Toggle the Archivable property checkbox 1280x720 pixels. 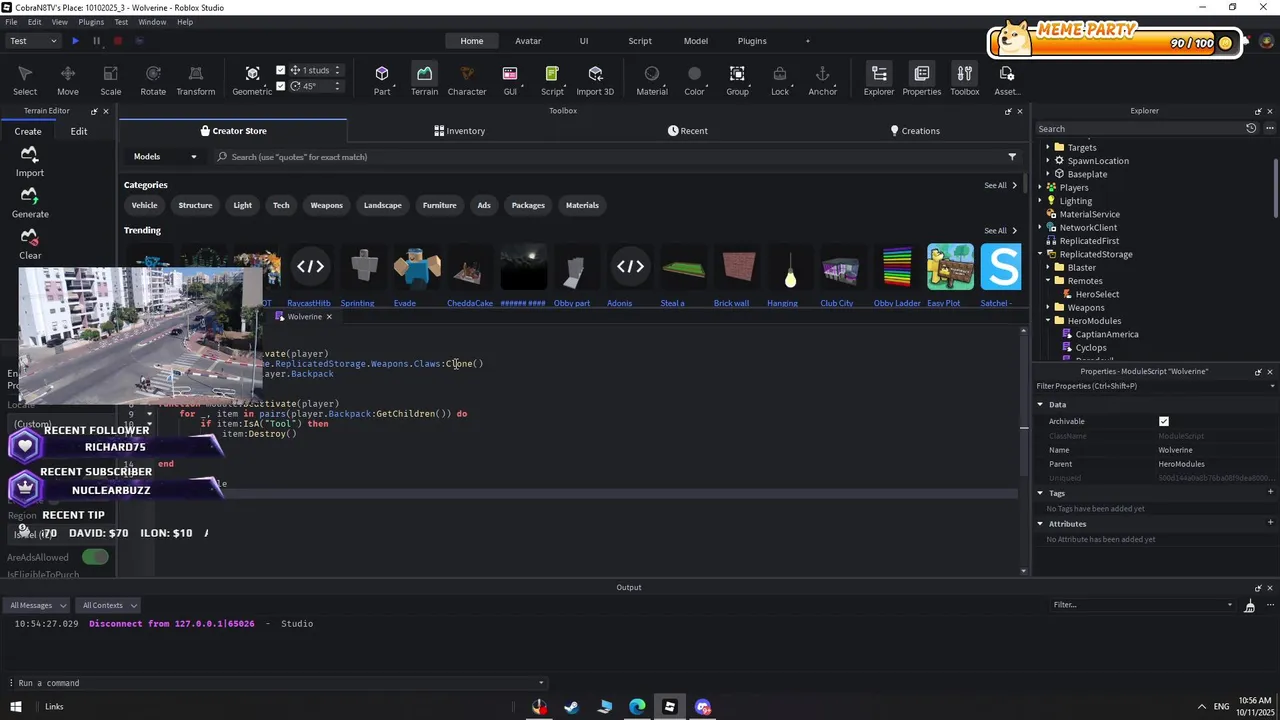[1164, 422]
